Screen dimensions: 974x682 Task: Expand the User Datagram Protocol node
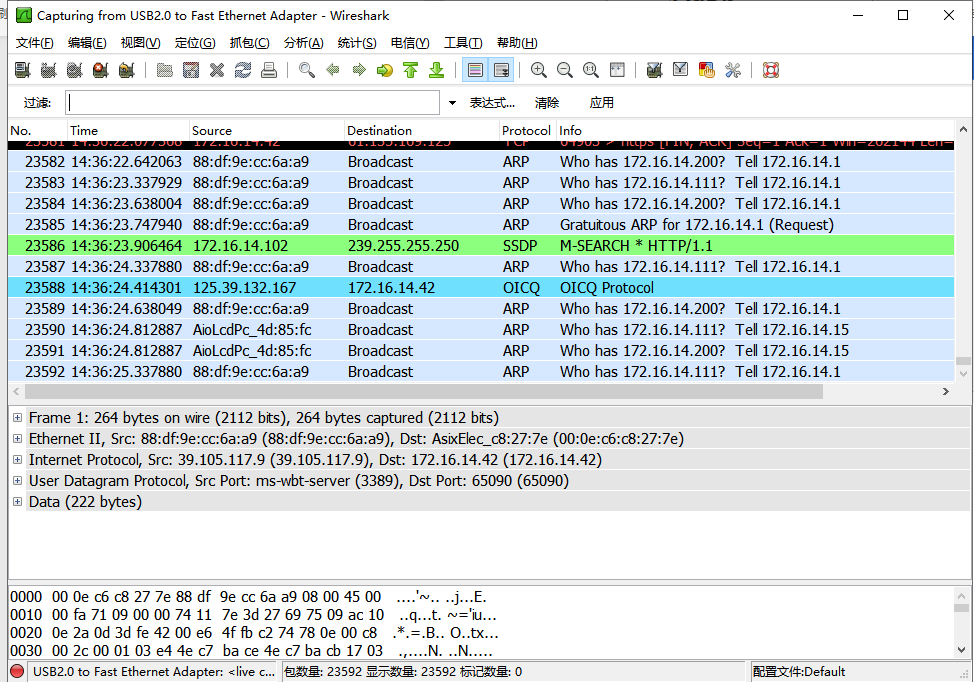click(17, 481)
